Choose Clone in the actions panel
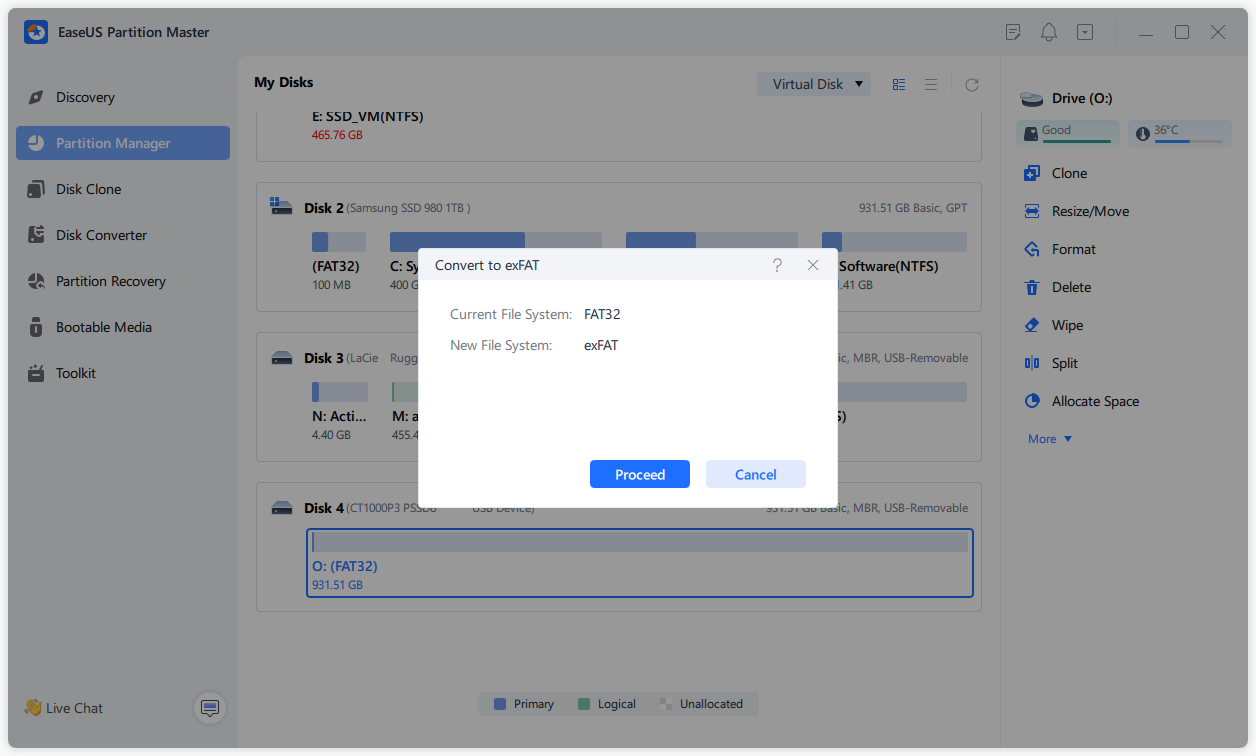 (1069, 173)
